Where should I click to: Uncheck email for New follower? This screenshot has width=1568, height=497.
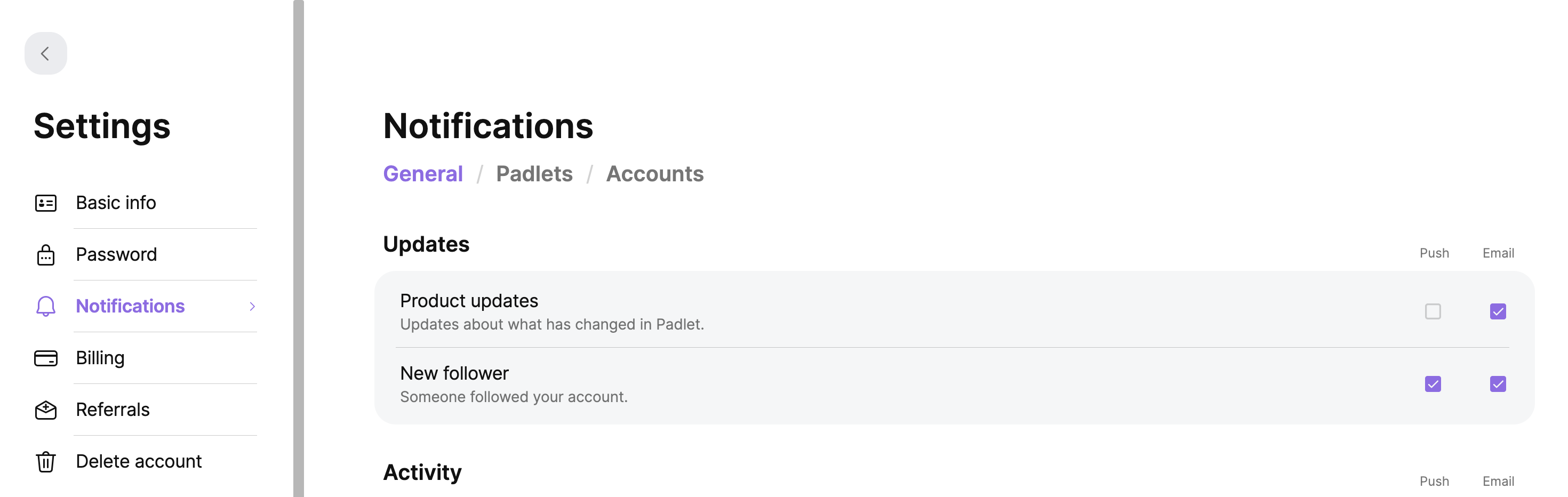tap(1498, 384)
